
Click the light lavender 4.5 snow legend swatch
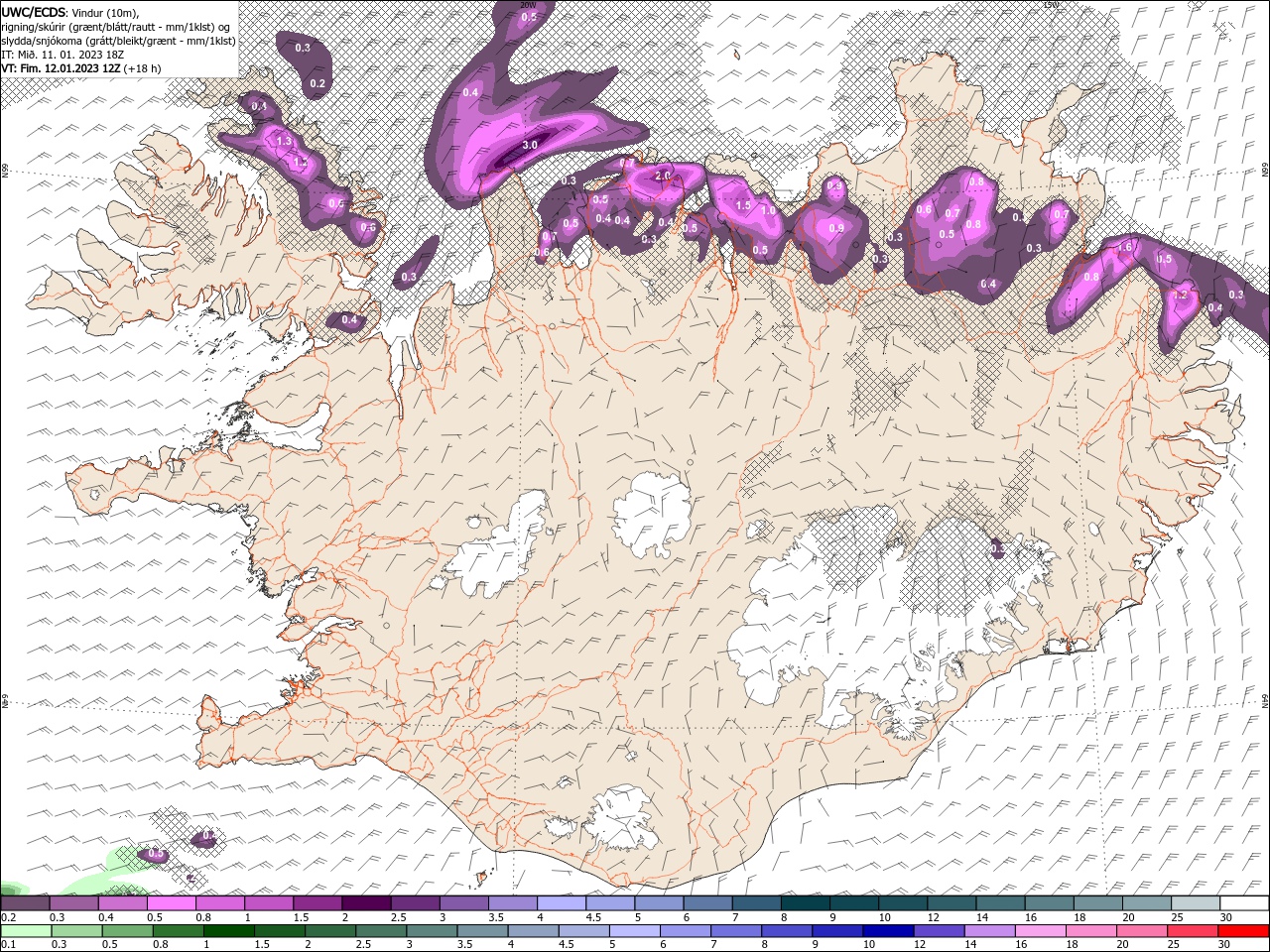tap(610, 903)
